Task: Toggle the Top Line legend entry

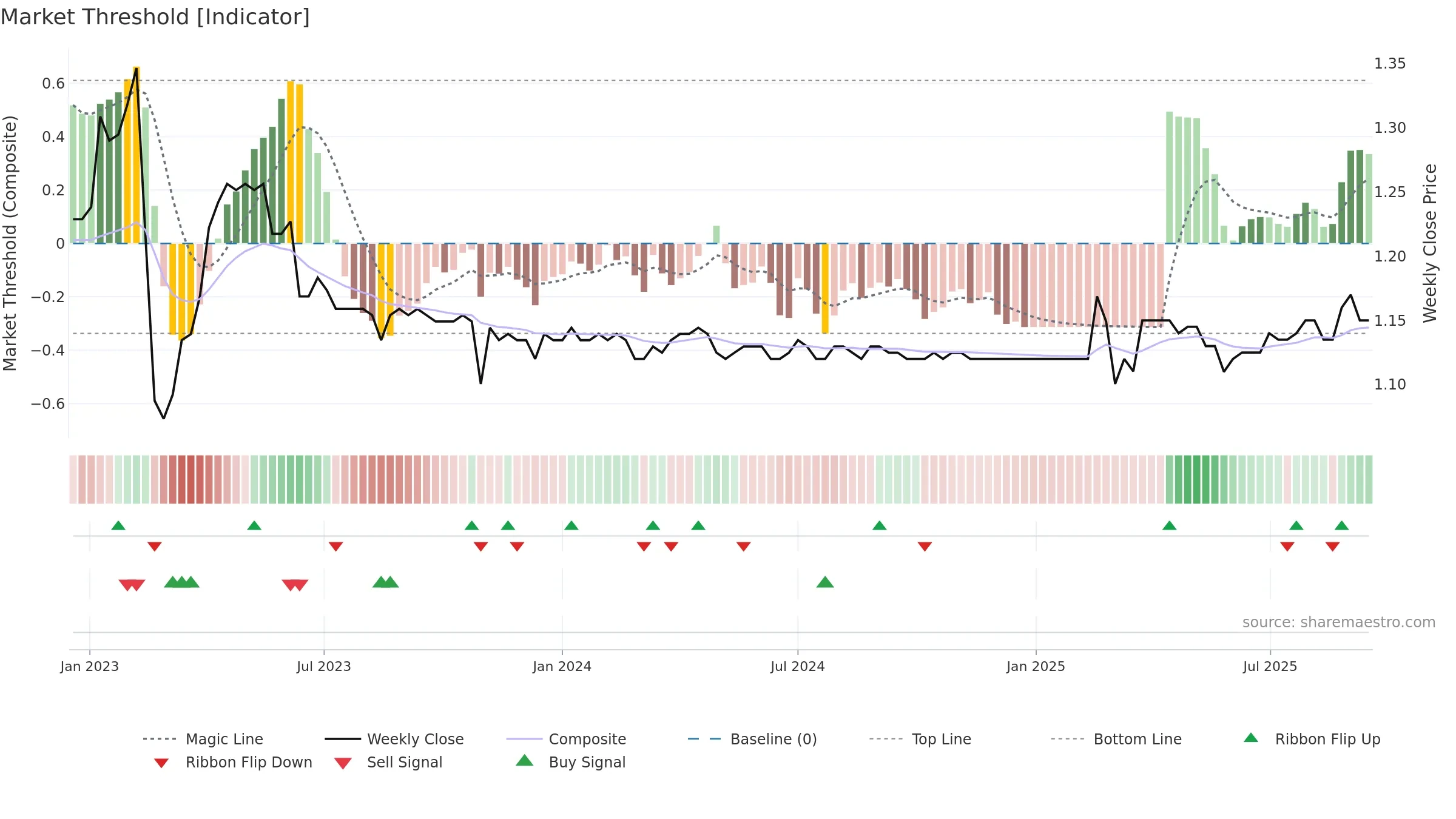Action: point(920,739)
